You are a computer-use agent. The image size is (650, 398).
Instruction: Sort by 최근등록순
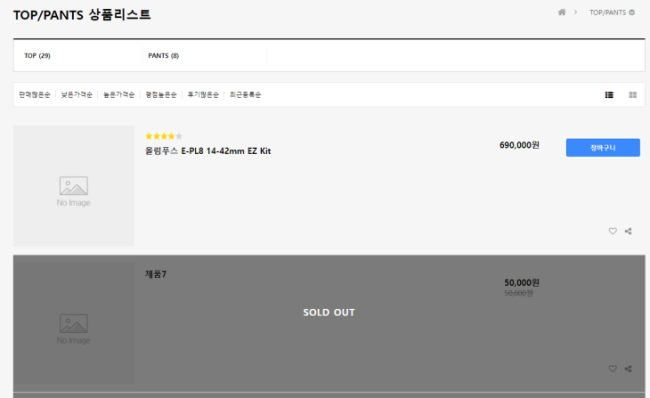pos(245,95)
